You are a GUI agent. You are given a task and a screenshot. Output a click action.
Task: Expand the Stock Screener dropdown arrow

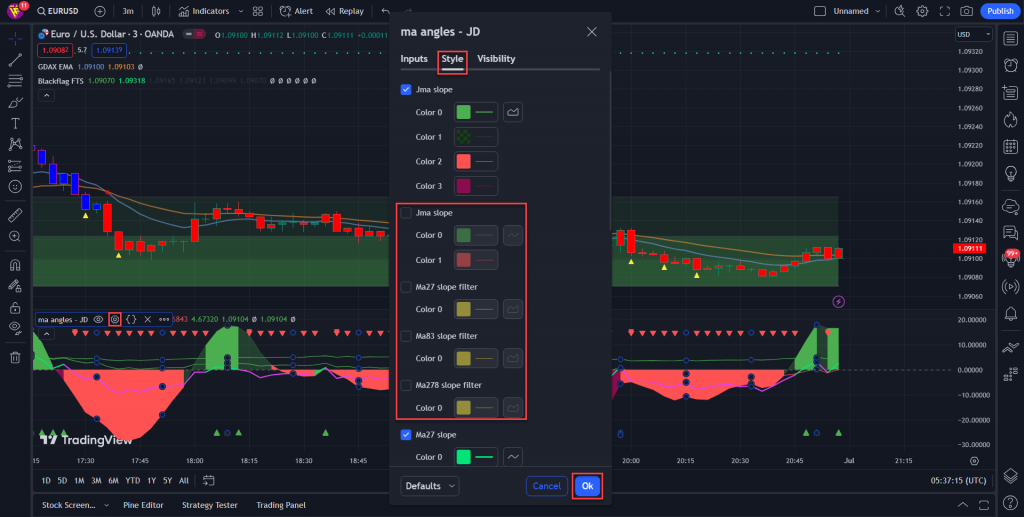point(106,505)
